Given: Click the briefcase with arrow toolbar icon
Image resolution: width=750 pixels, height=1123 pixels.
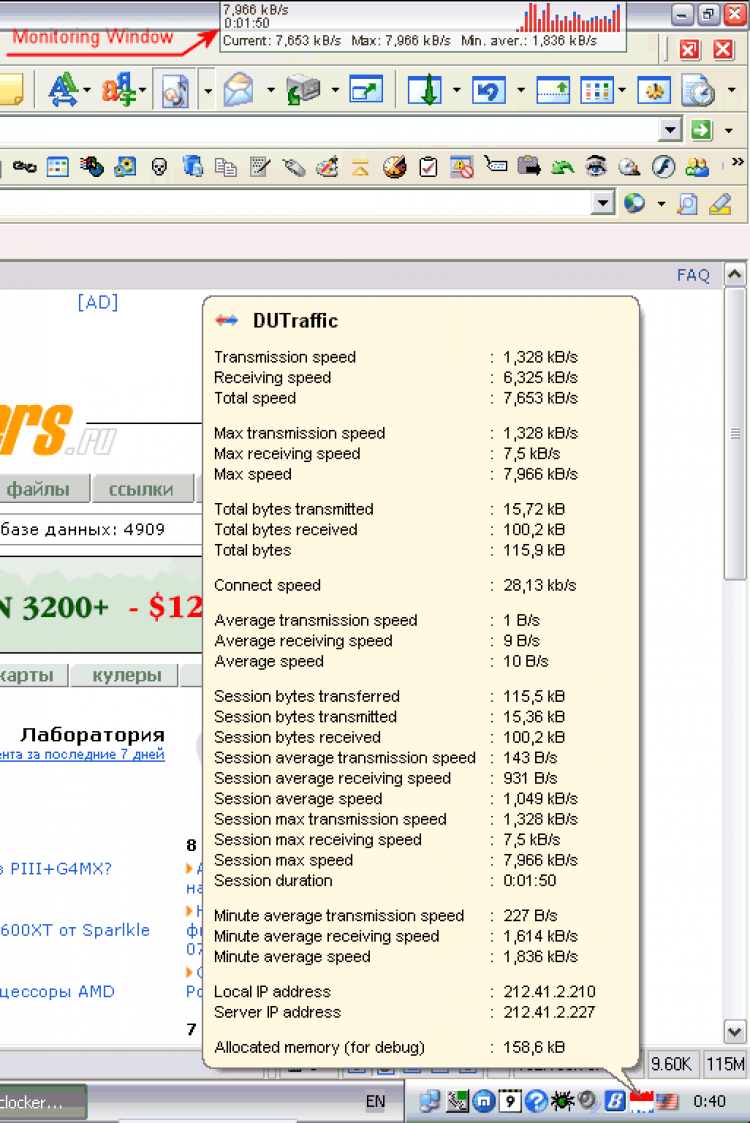Looking at the screenshot, I should tap(529, 167).
